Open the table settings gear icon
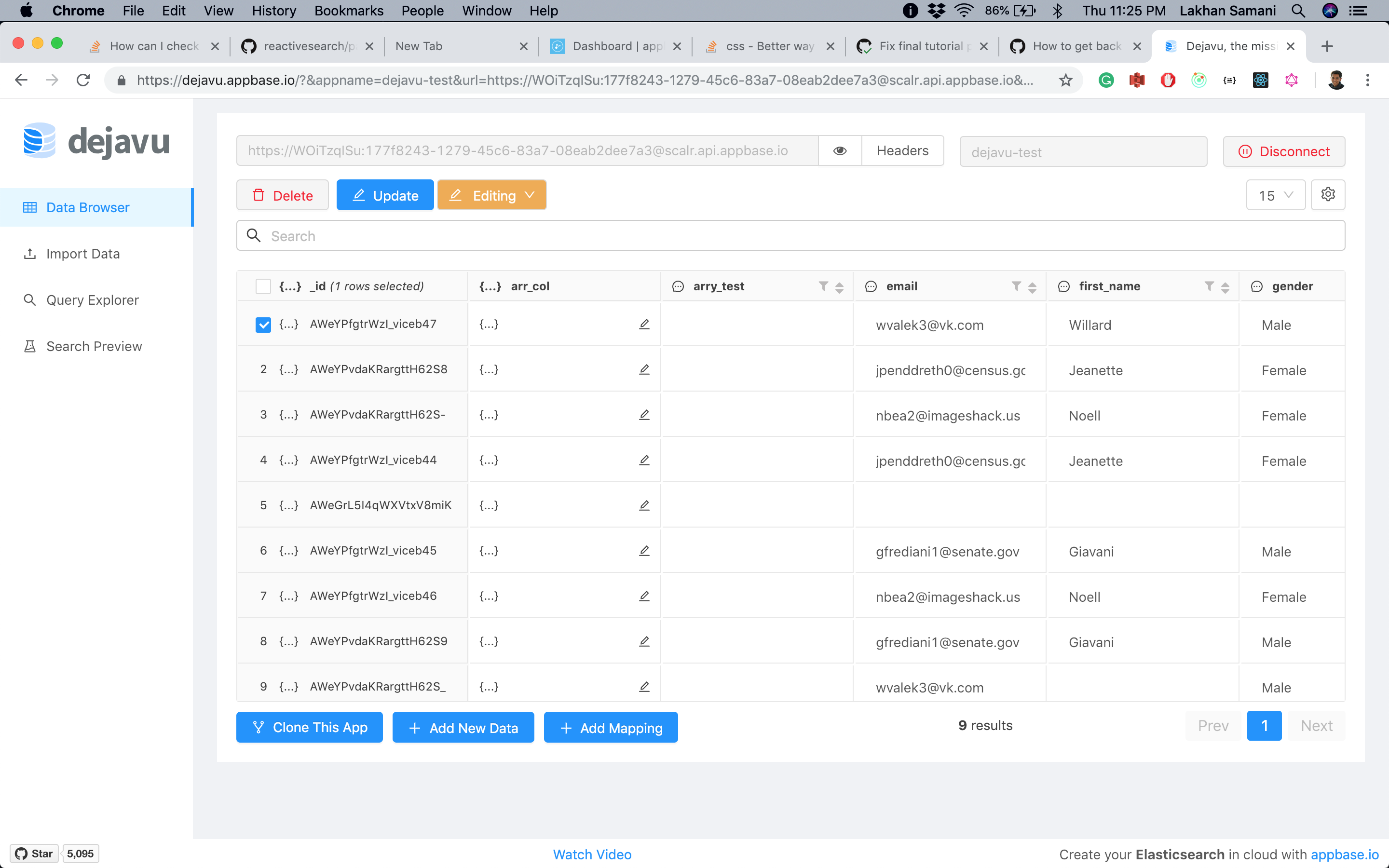1389x868 pixels. pyautogui.click(x=1328, y=195)
